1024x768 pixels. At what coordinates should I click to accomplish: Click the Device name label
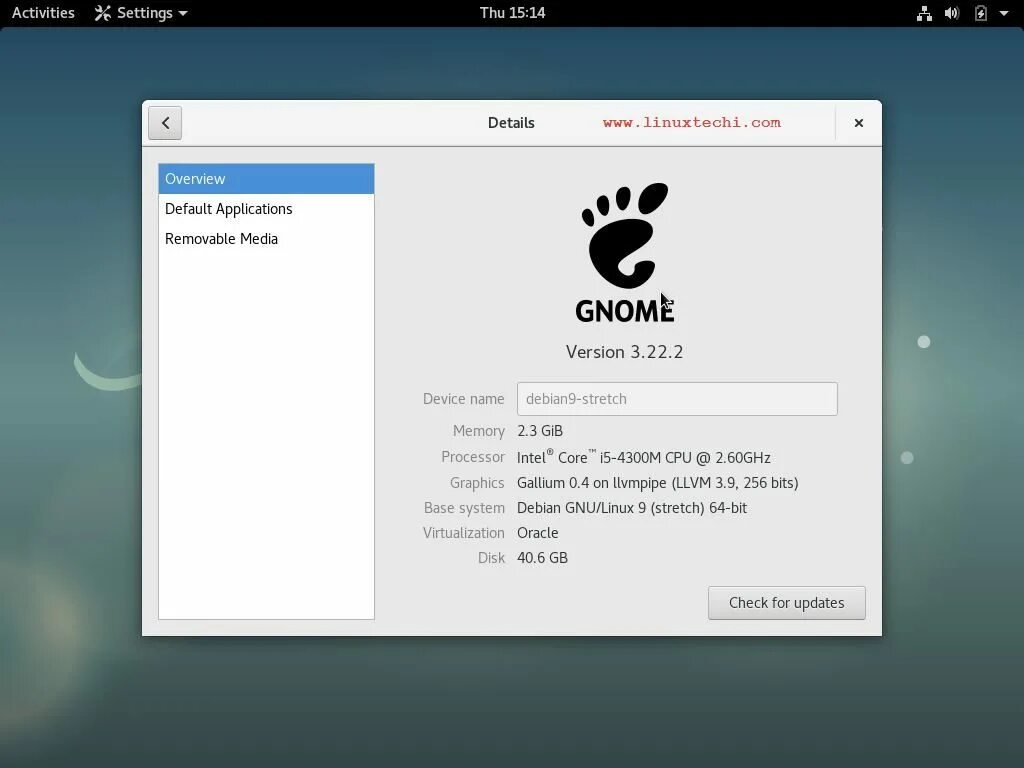(463, 399)
